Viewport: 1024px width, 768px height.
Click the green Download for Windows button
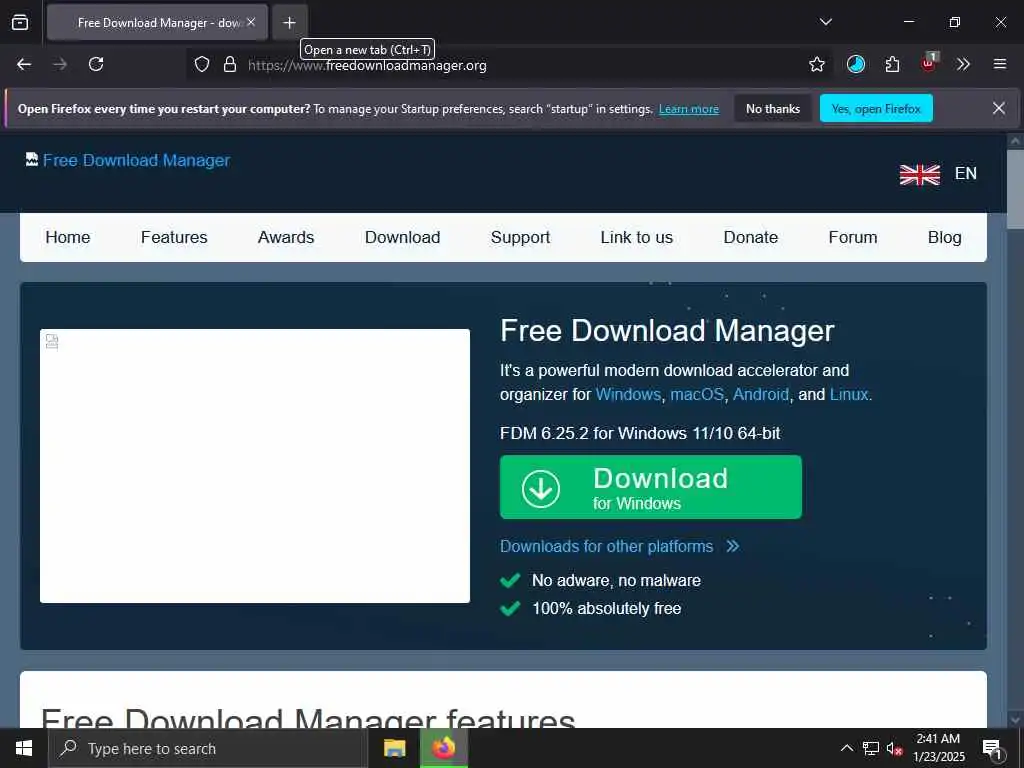coord(650,487)
